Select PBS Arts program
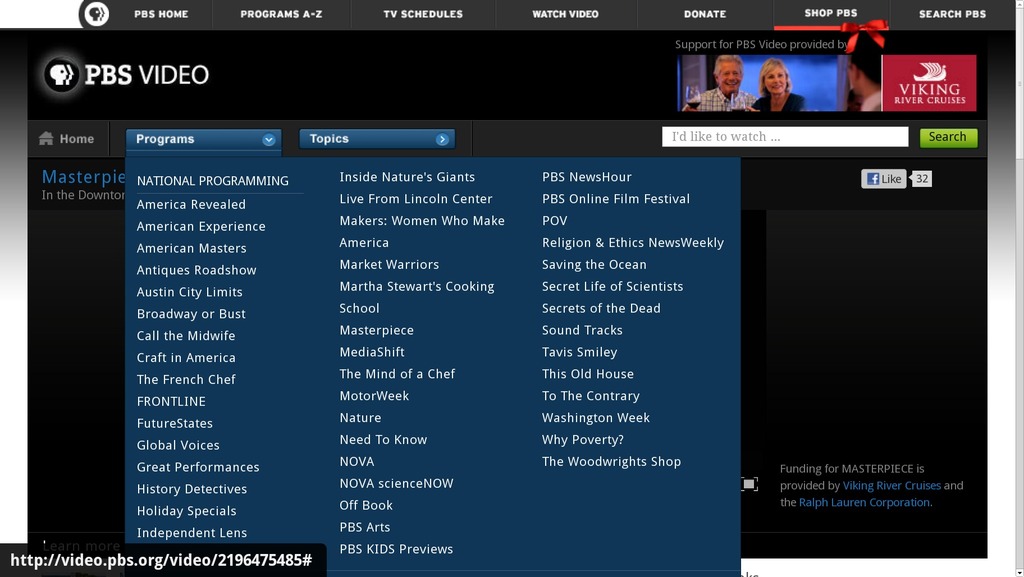 click(364, 527)
